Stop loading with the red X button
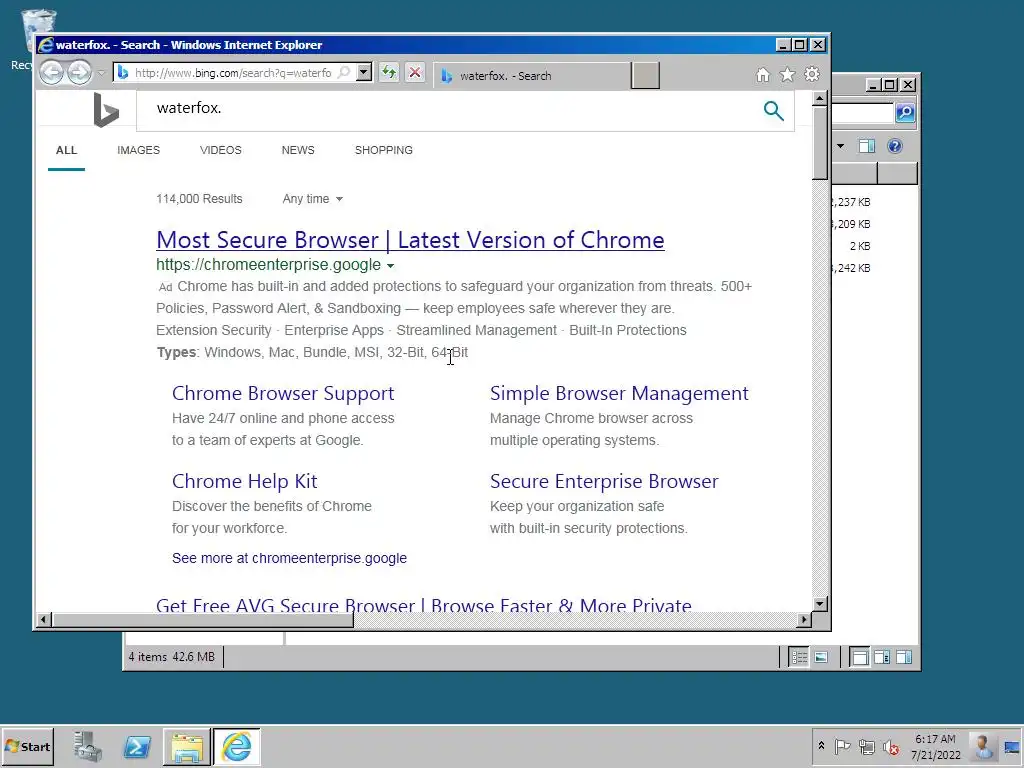The height and width of the screenshot is (768, 1024). 415,72
